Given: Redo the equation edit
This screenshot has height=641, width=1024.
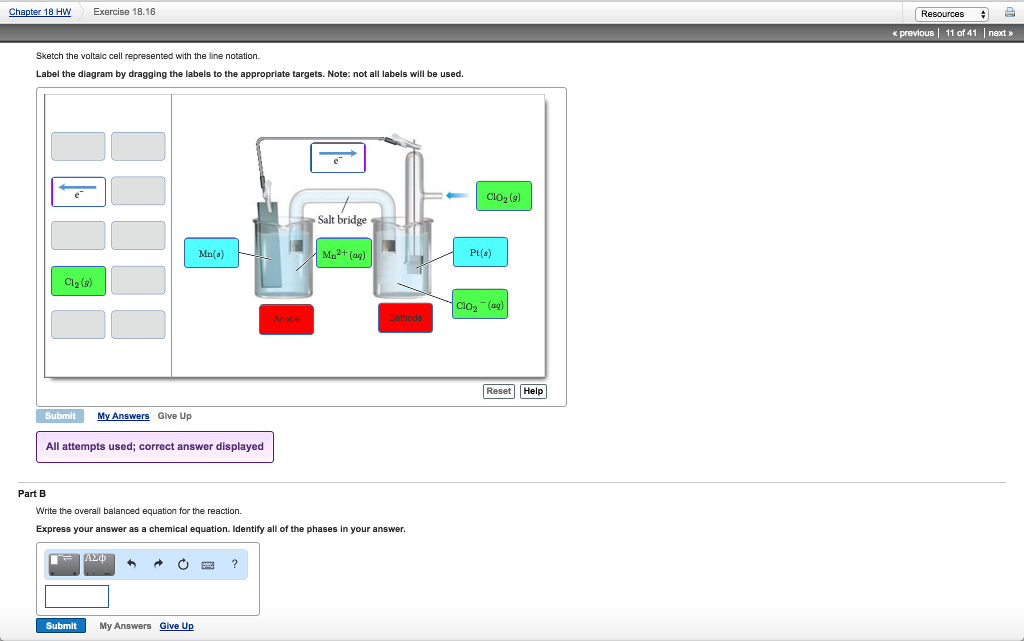Looking at the screenshot, I should [x=157, y=565].
